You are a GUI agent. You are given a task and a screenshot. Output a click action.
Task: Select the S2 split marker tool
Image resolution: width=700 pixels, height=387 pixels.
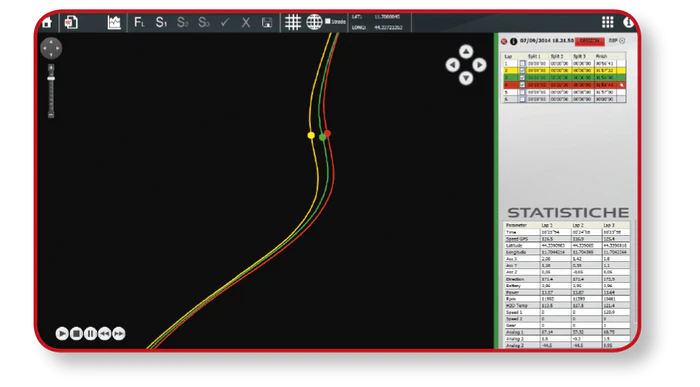point(182,22)
